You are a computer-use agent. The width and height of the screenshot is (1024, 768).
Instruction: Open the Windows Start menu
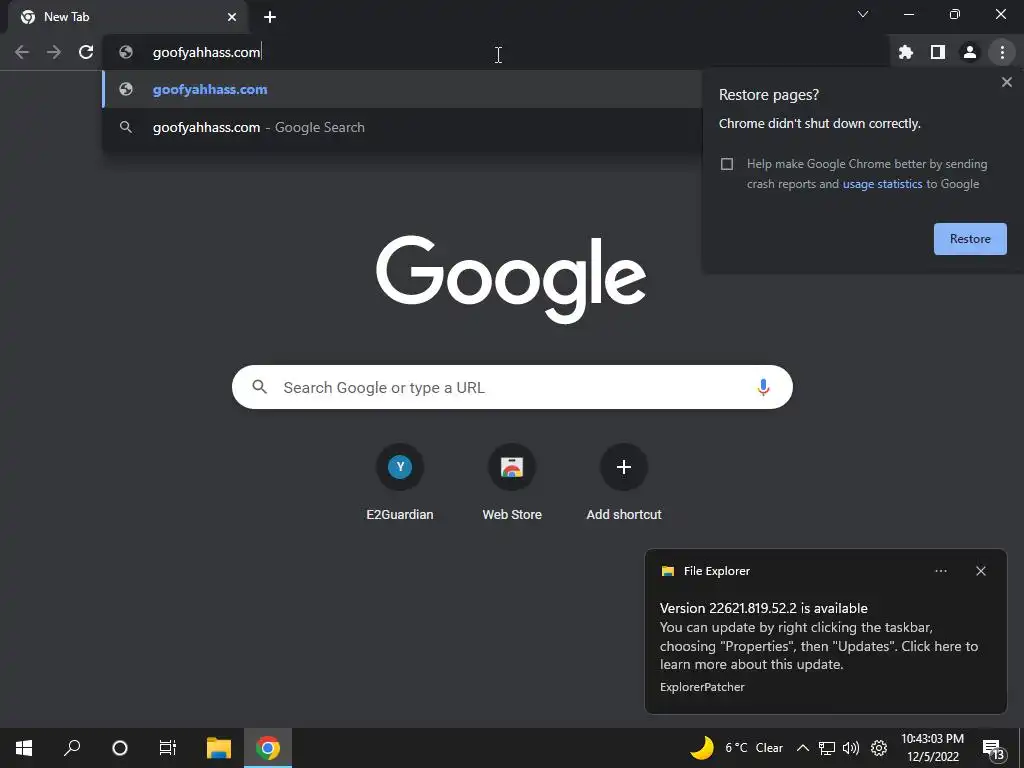pyautogui.click(x=24, y=748)
